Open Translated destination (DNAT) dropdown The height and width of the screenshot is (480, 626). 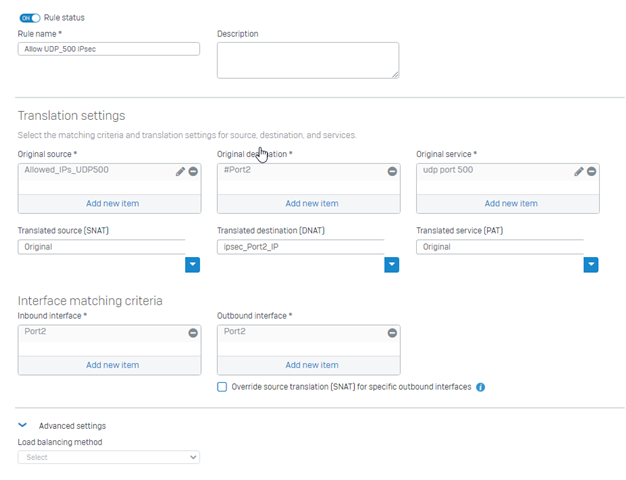392,264
